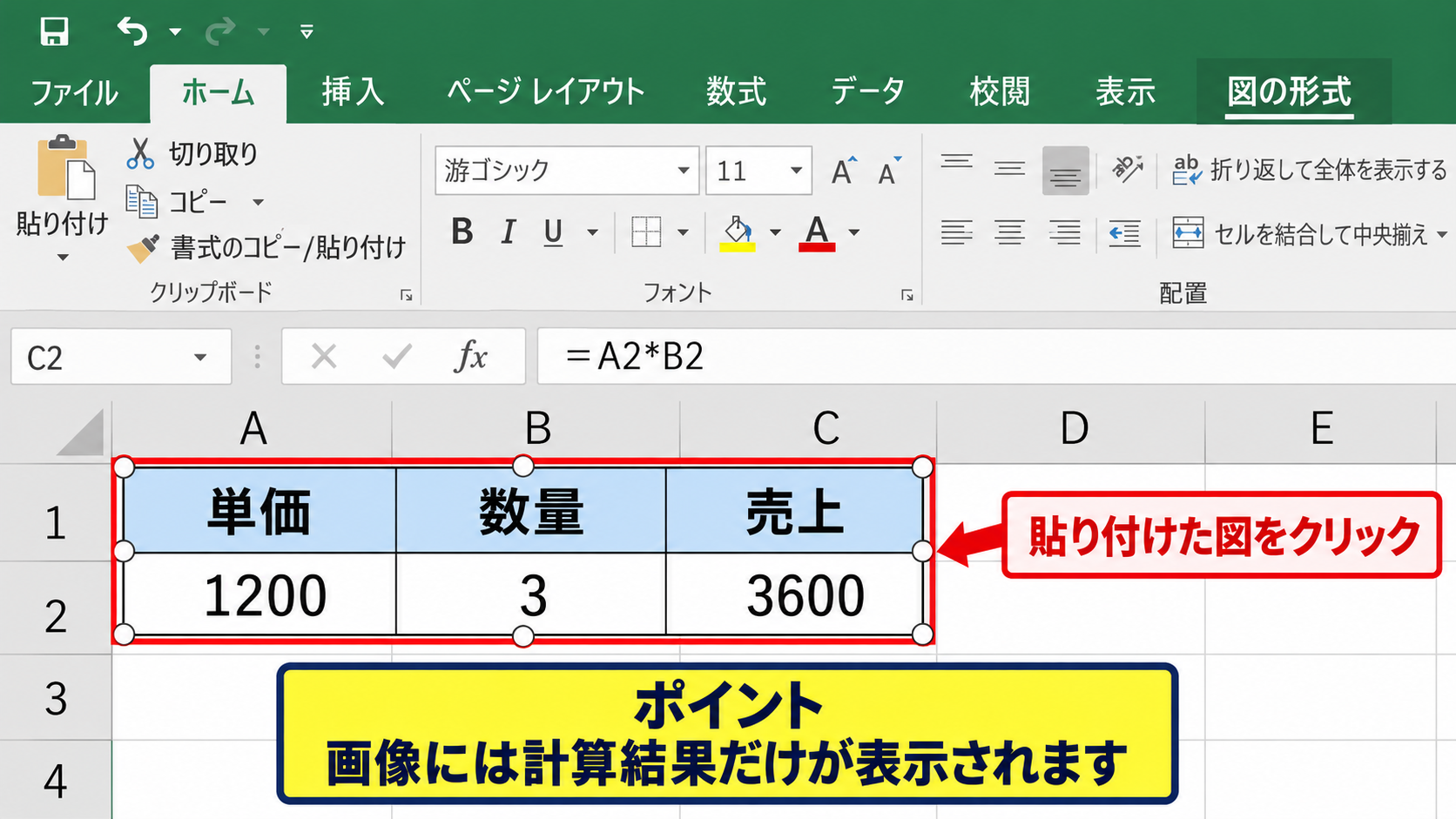Switch to the データ tab
Viewport: 1456px width, 819px height.
[867, 91]
